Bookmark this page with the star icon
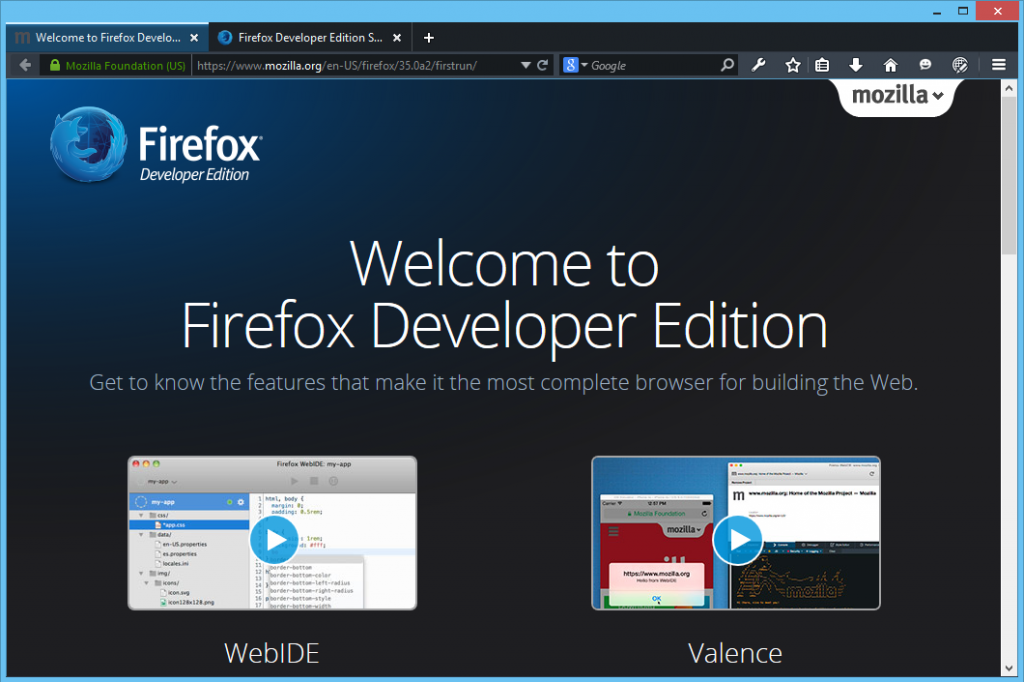Viewport: 1024px width, 682px height. pos(793,65)
